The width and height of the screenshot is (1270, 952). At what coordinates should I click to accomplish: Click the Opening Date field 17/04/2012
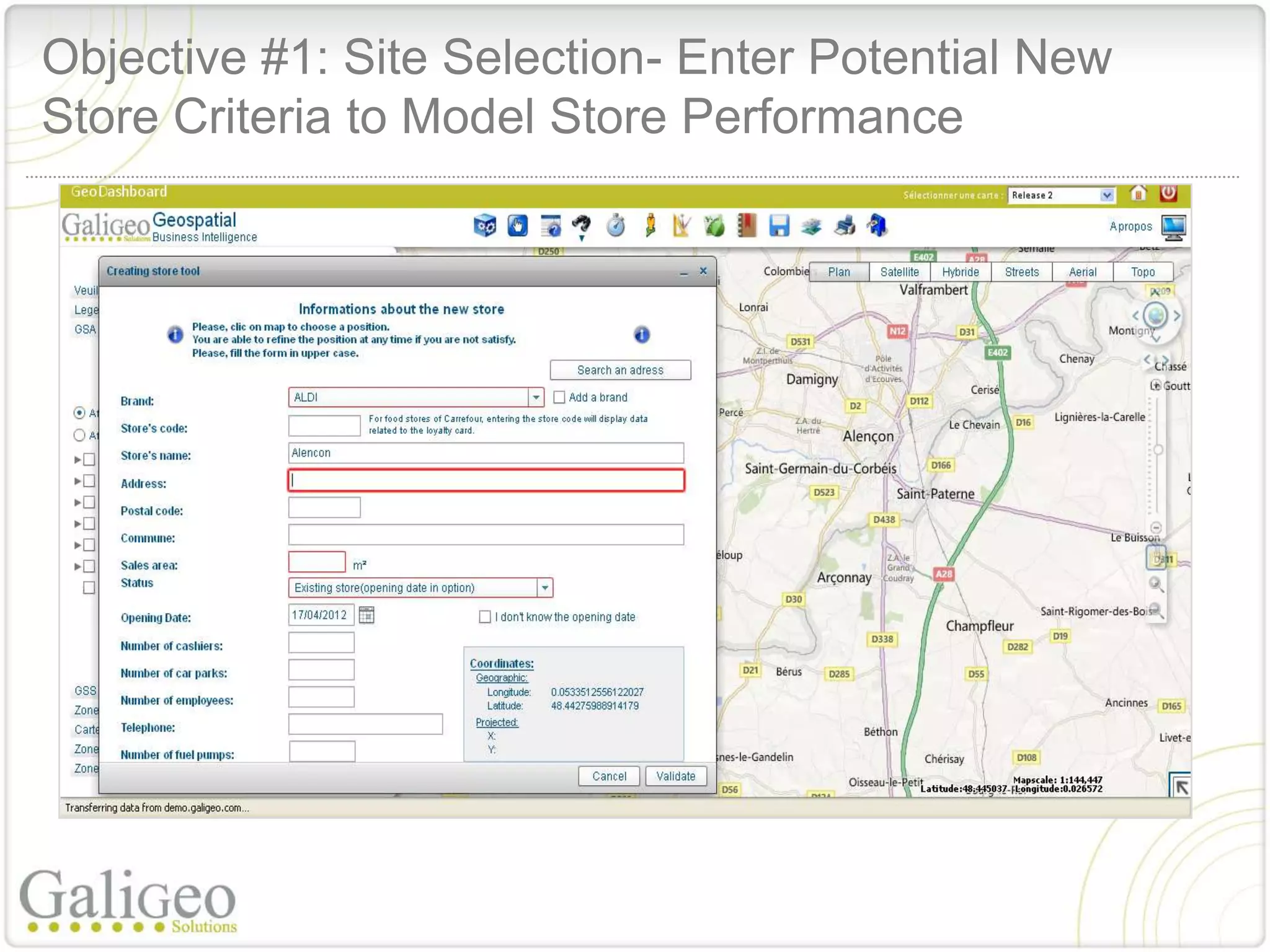coord(321,615)
